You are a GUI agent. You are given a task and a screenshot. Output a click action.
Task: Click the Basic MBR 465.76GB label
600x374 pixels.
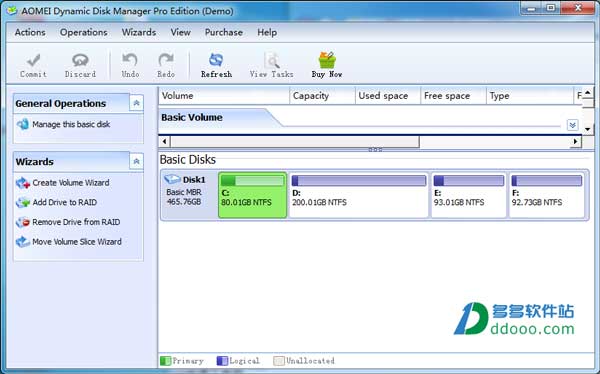184,197
